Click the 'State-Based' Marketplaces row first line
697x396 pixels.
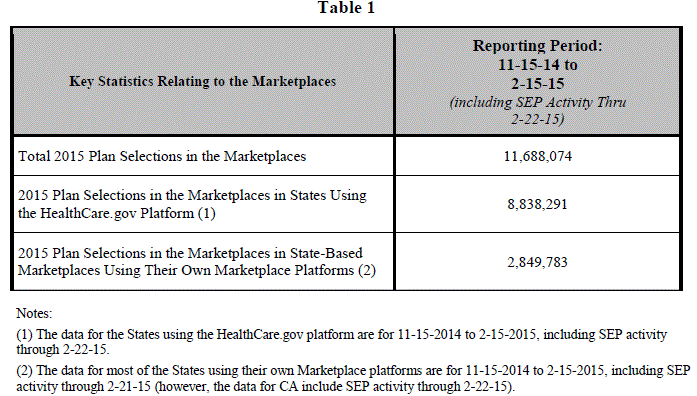(190, 253)
